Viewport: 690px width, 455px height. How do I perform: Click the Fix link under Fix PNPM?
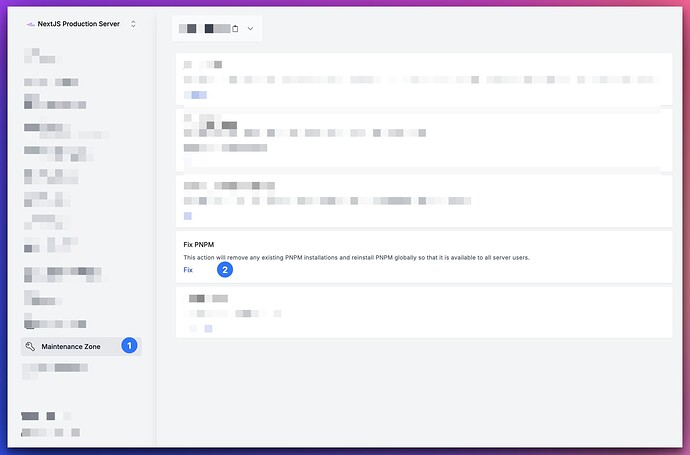point(188,270)
